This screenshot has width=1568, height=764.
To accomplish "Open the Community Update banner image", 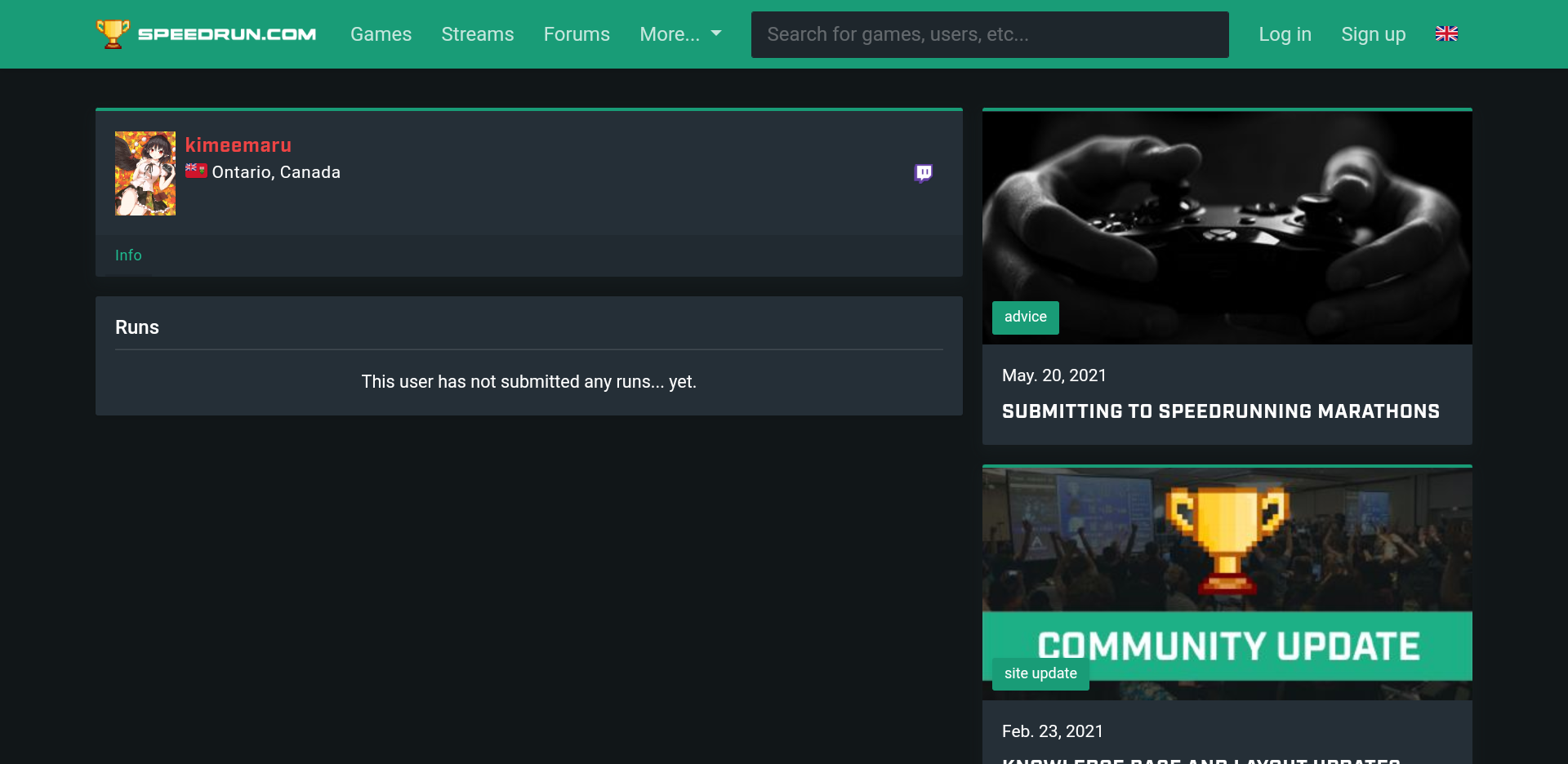I will click(x=1227, y=584).
